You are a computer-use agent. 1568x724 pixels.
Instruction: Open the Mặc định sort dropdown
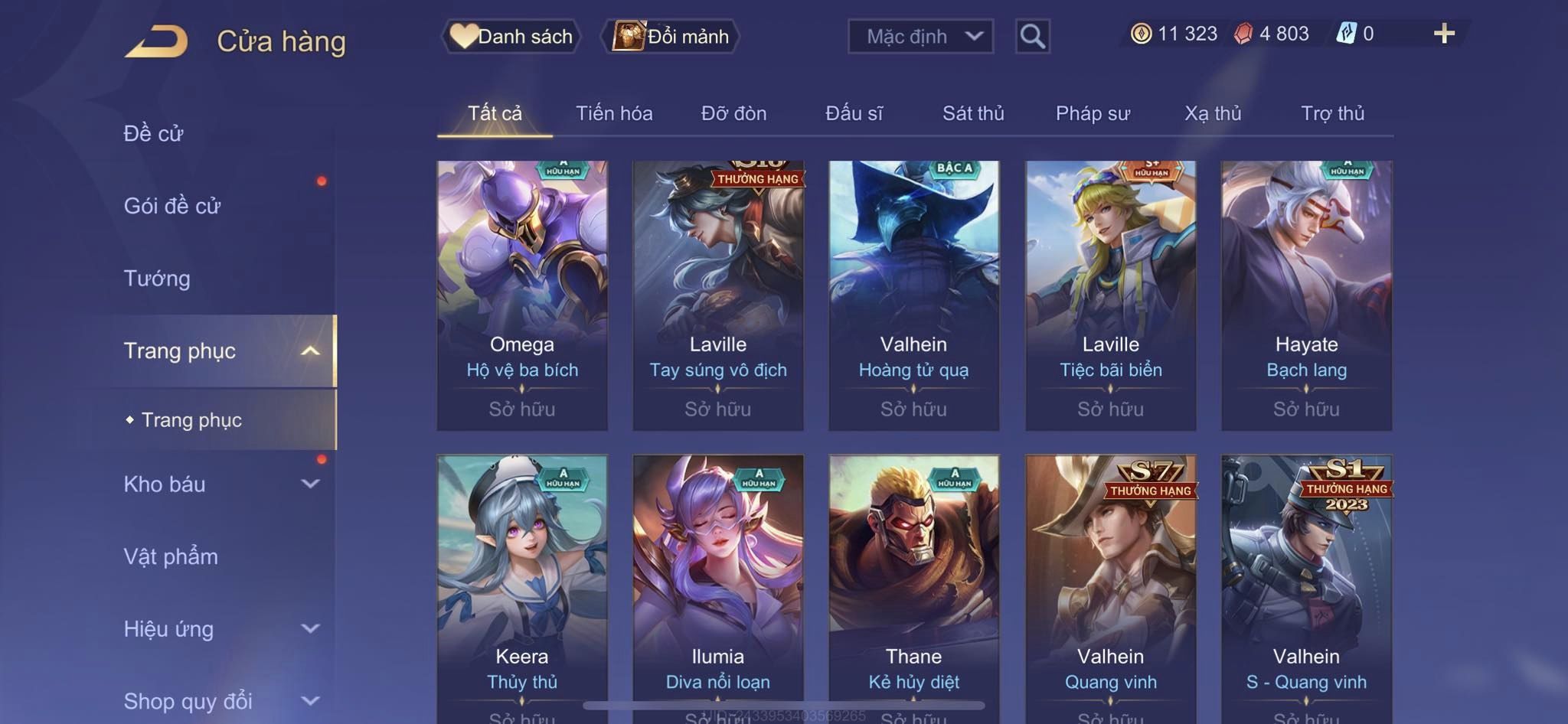(920, 36)
